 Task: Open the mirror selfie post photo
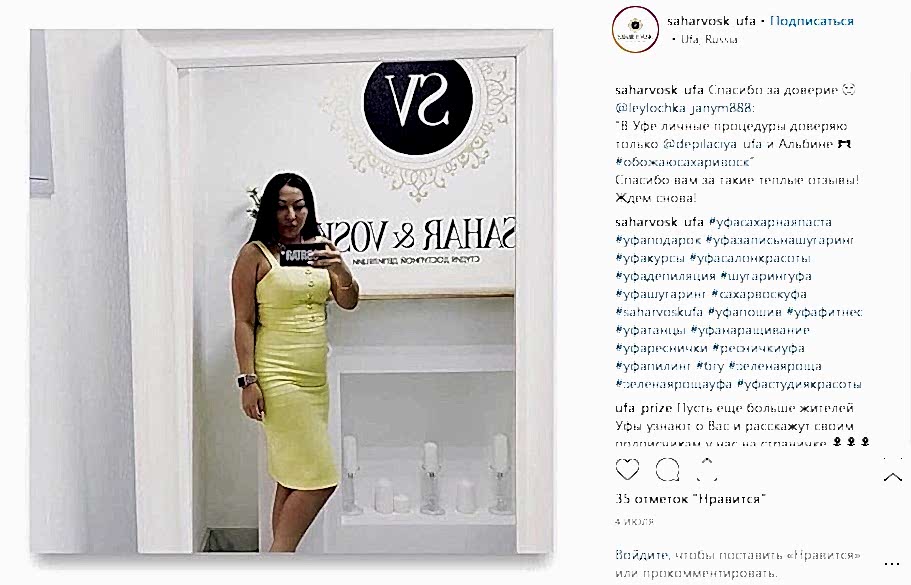pyautogui.click(x=292, y=292)
